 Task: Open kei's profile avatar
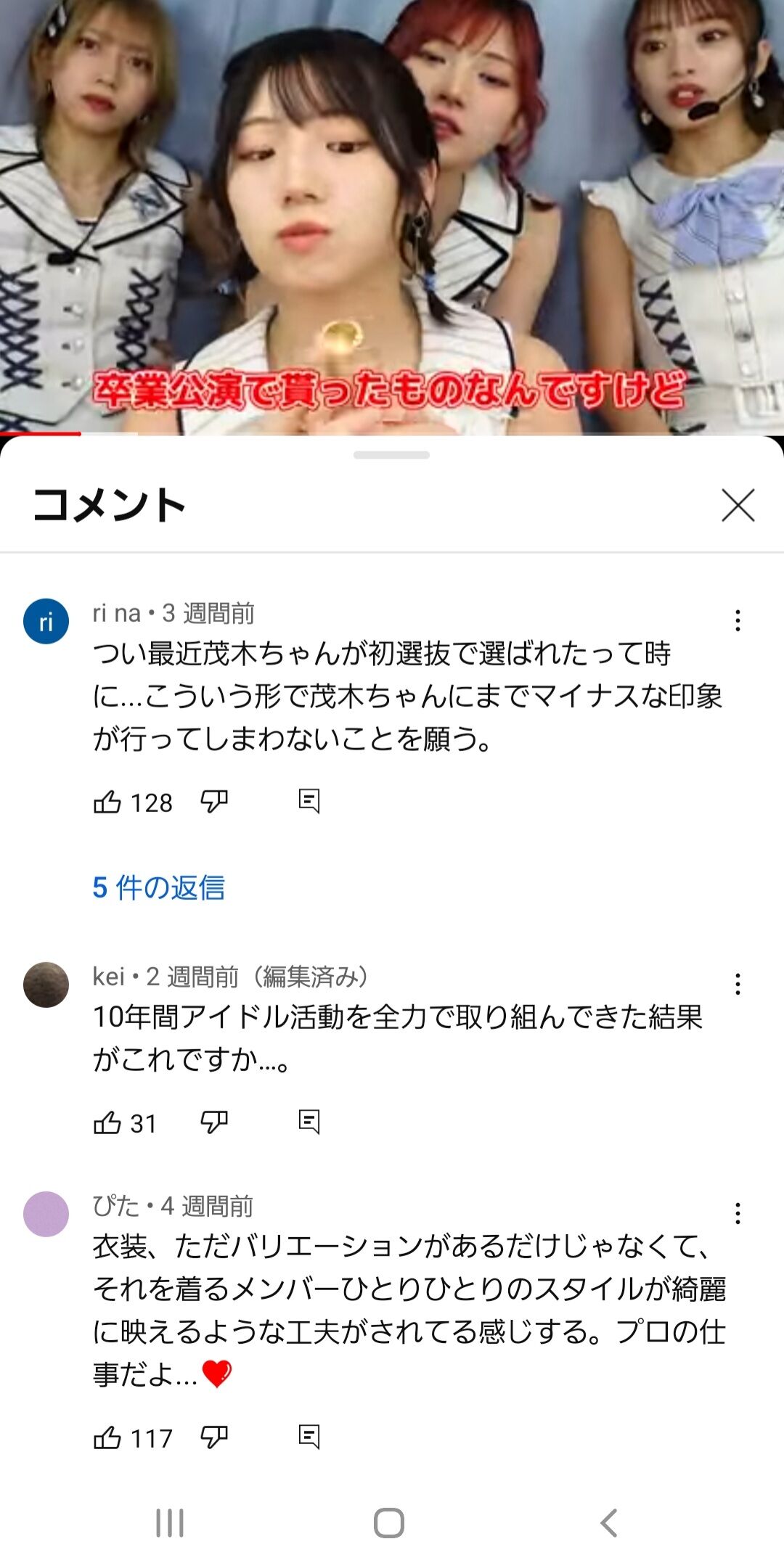tap(46, 985)
